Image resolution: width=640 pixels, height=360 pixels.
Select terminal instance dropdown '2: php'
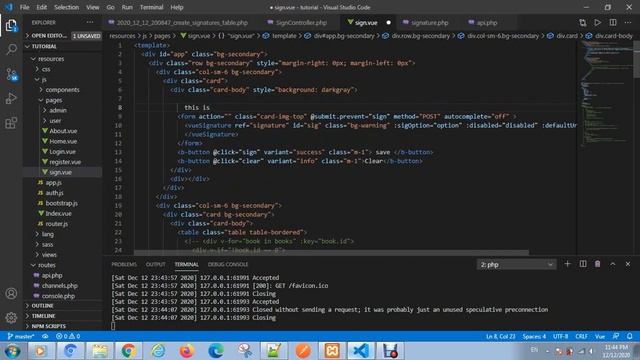516,264
